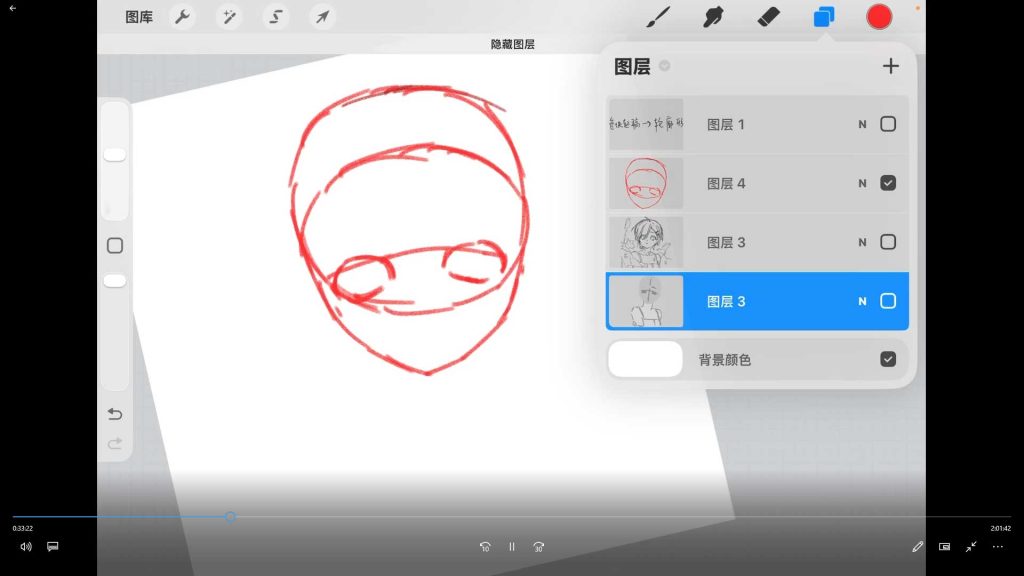This screenshot has height=576, width=1024.
Task: Redo the undone stroke
Action: pos(115,444)
